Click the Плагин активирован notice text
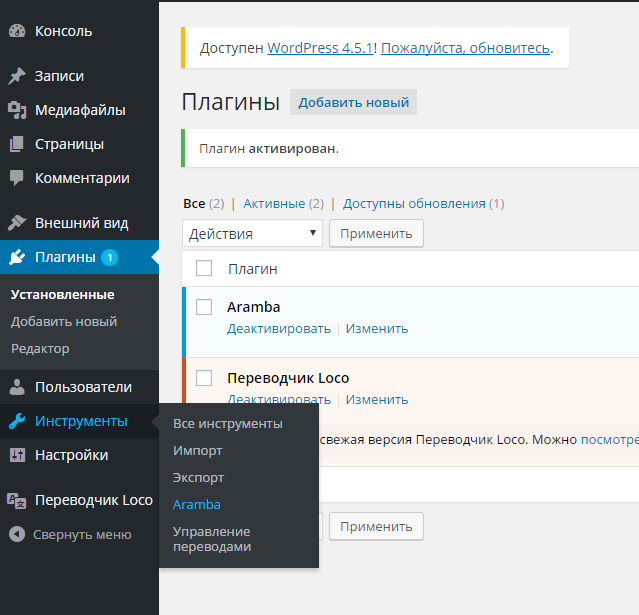Screen dimensions: 639x615 coord(269,149)
